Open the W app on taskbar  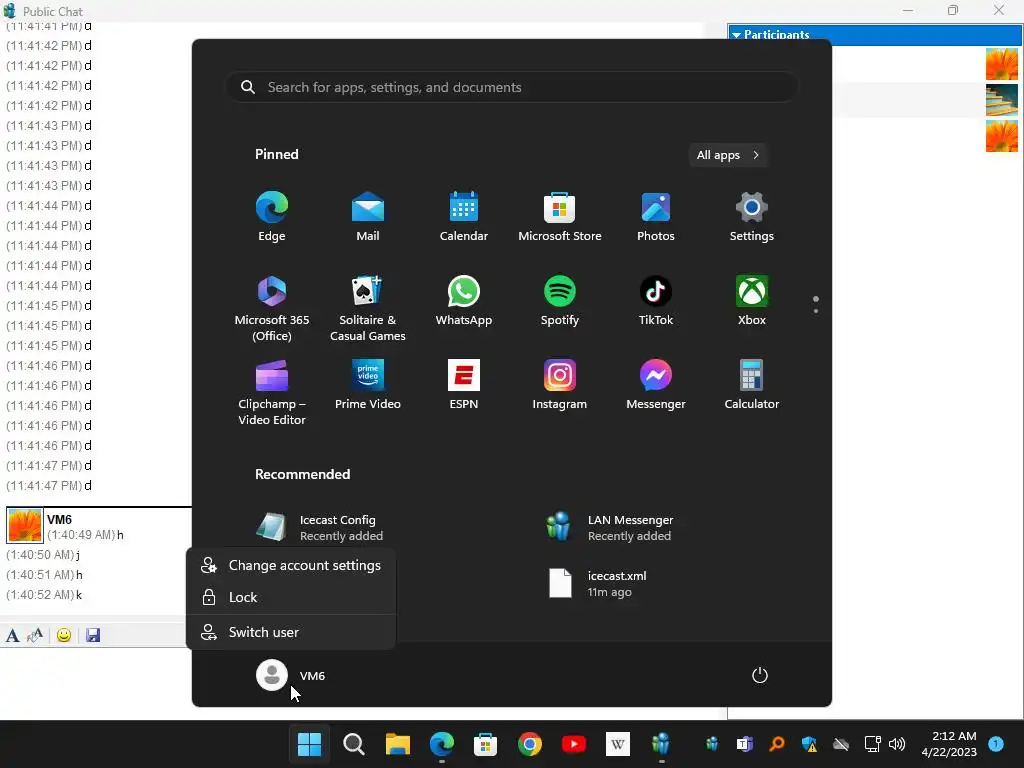618,744
